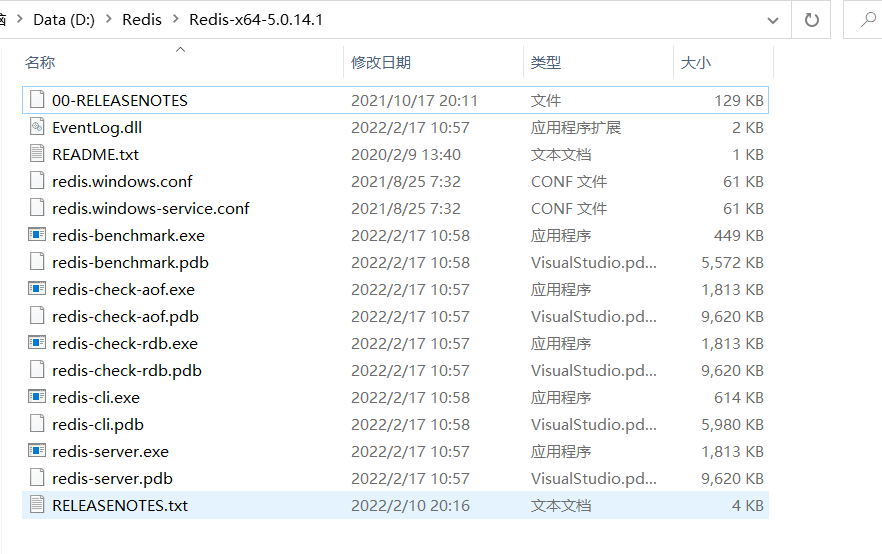This screenshot has height=554, width=882.
Task: Click the redis-server.exe application icon
Action: point(37,451)
